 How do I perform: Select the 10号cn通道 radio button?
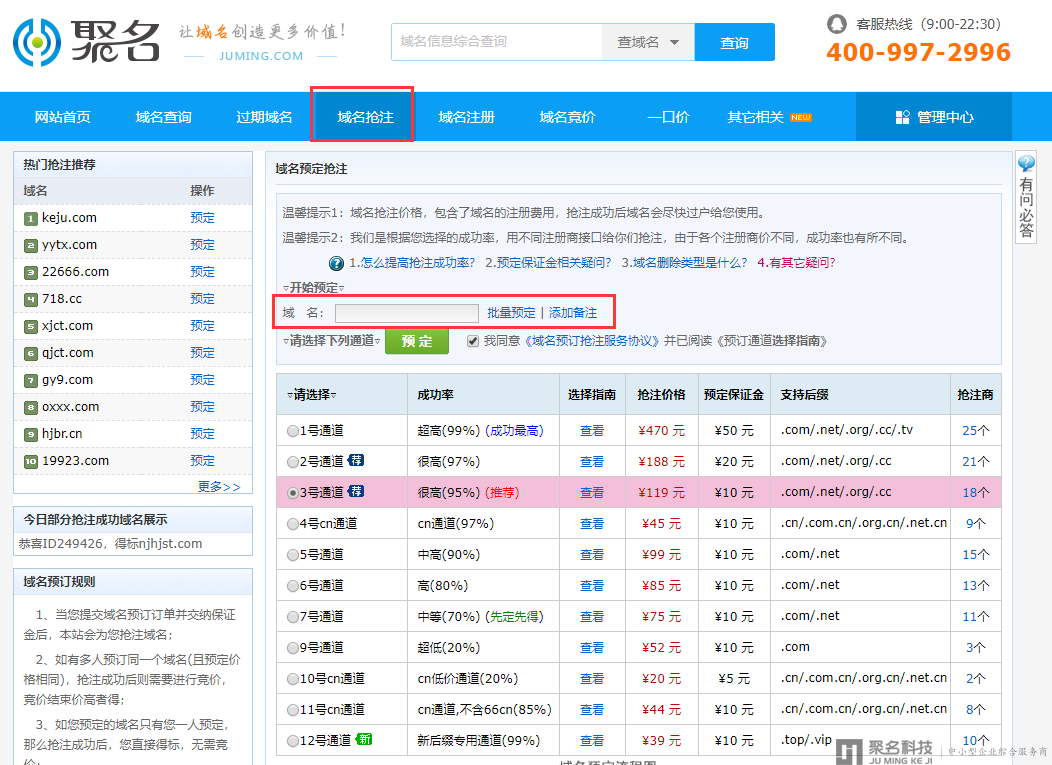[293, 679]
